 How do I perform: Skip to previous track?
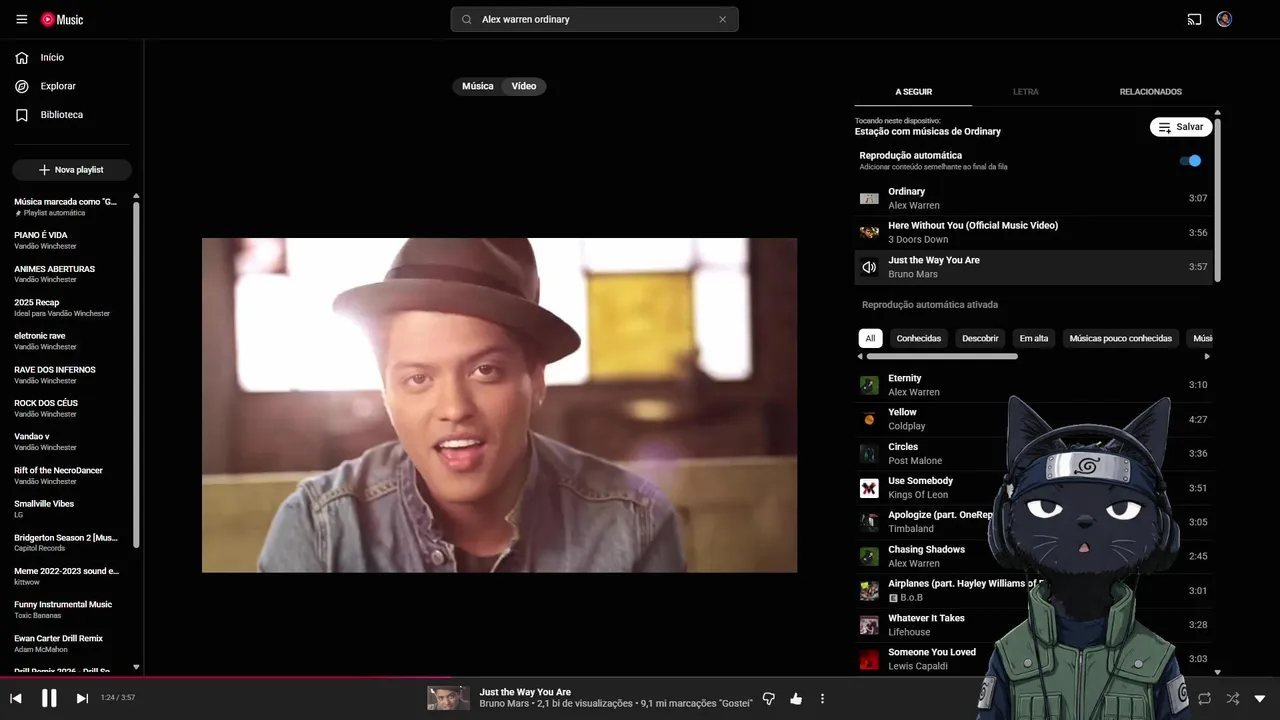[x=16, y=699]
